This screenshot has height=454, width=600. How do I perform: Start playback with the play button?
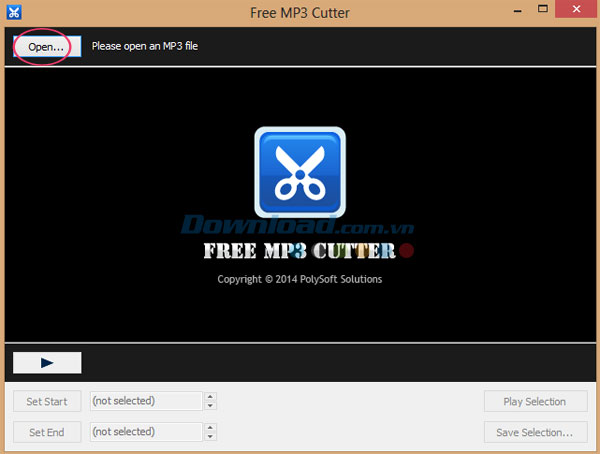click(47, 363)
